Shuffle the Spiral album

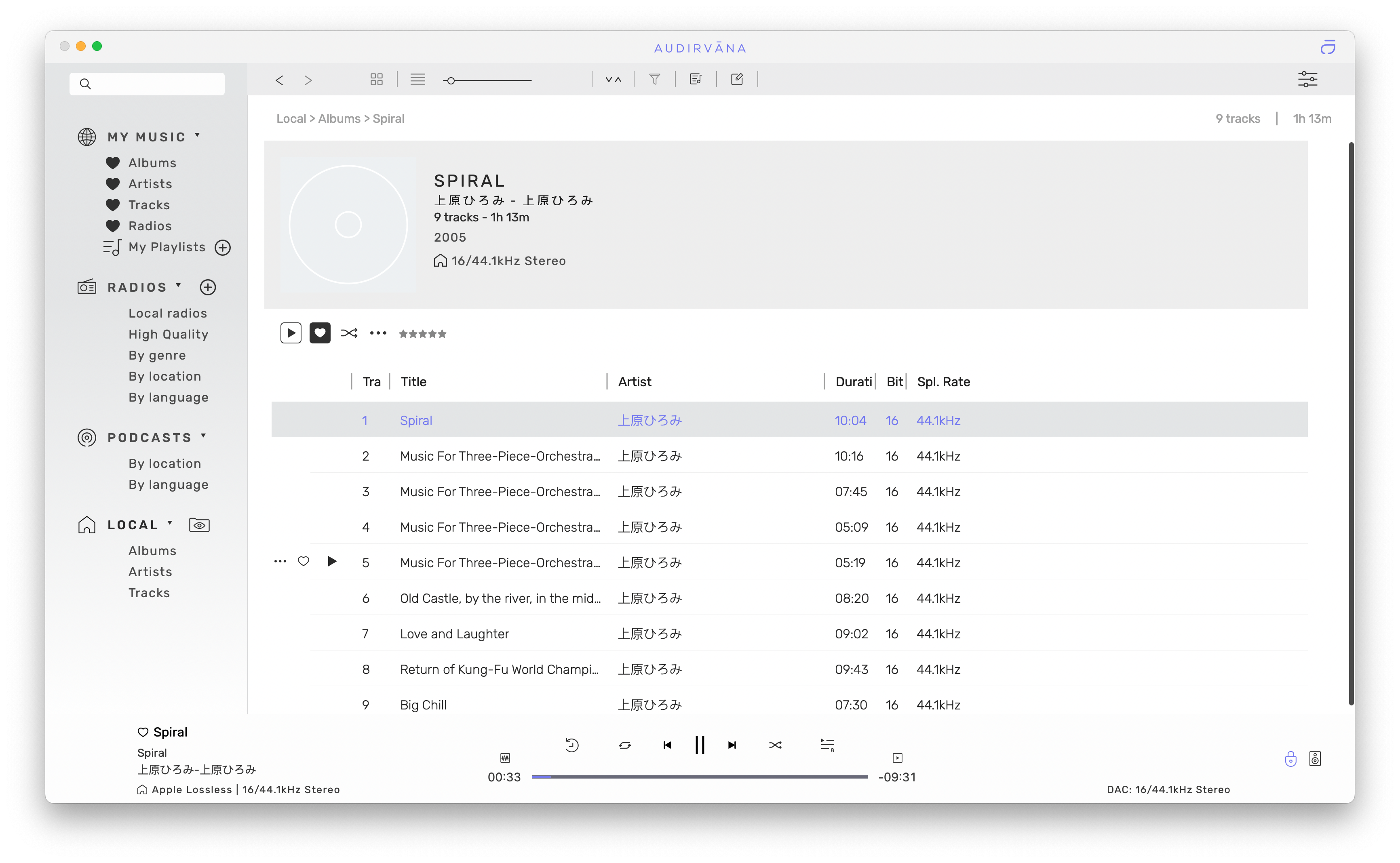click(349, 333)
